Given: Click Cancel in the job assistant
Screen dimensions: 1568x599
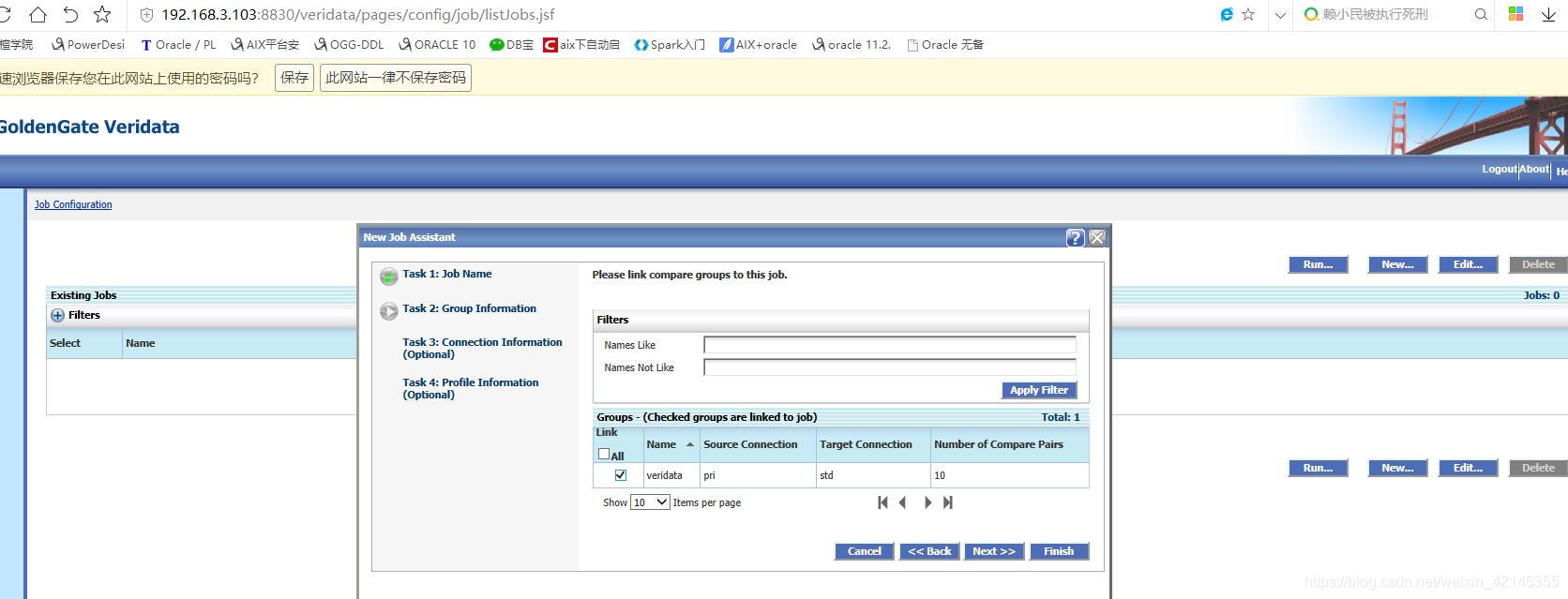Looking at the screenshot, I should point(865,551).
